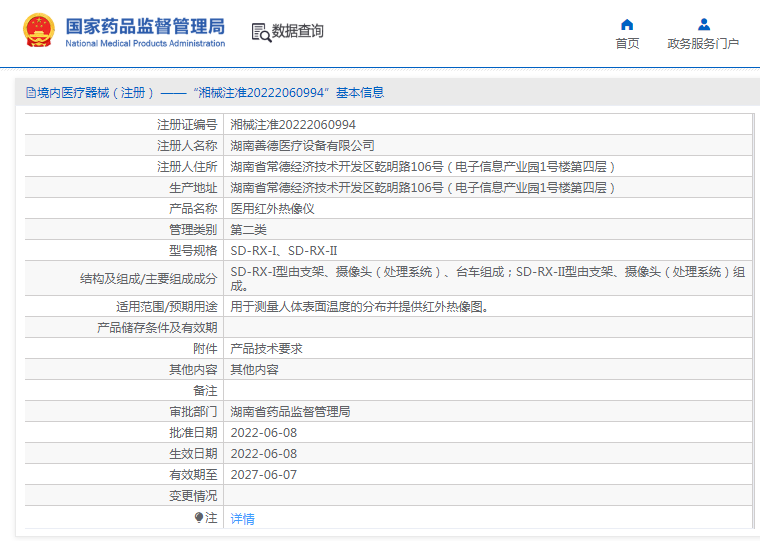Click 国家药品监督管理局 site title

145,26
